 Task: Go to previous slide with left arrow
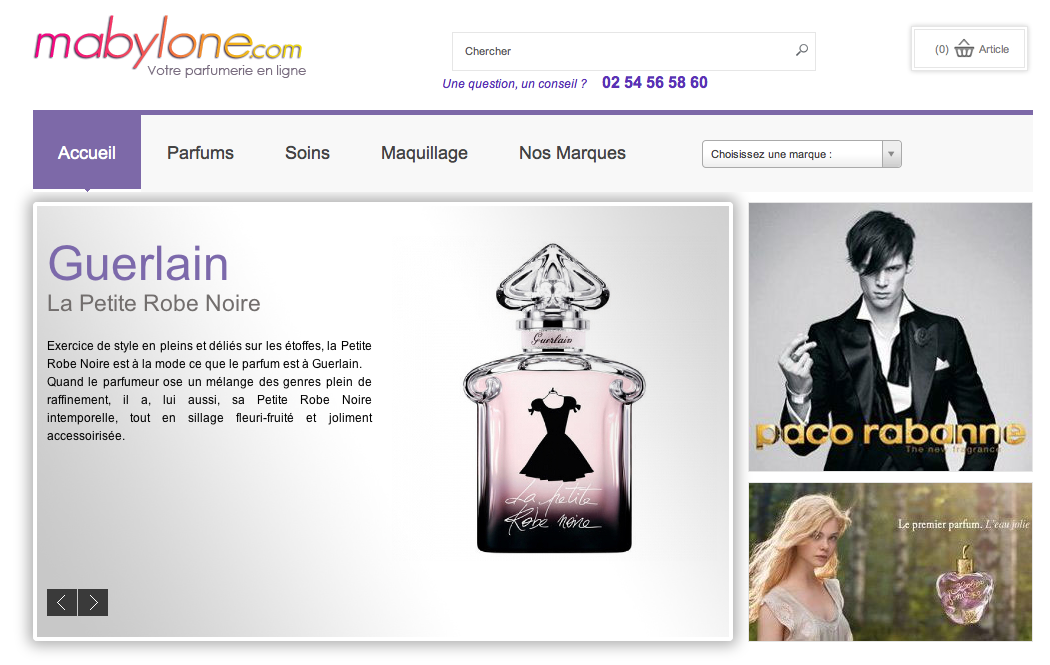click(x=62, y=602)
